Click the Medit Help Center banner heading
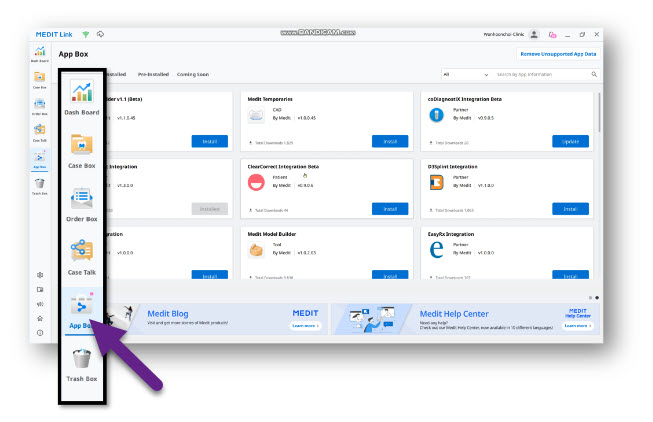This screenshot has height=422, width=653. [x=454, y=314]
